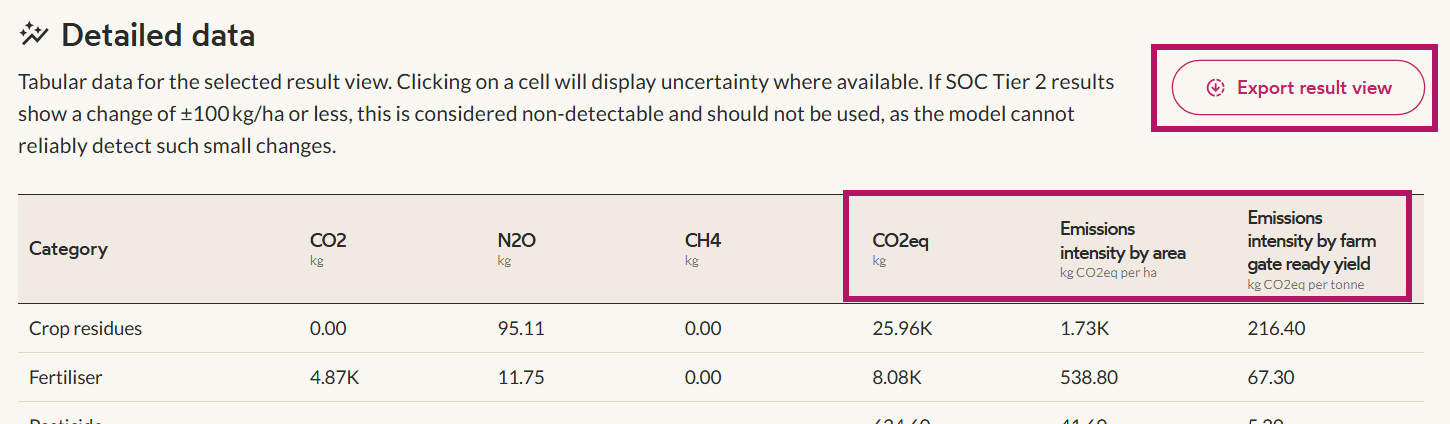Click Crop residues CO2eq cell 25.96K
1450x424 pixels.
point(902,328)
